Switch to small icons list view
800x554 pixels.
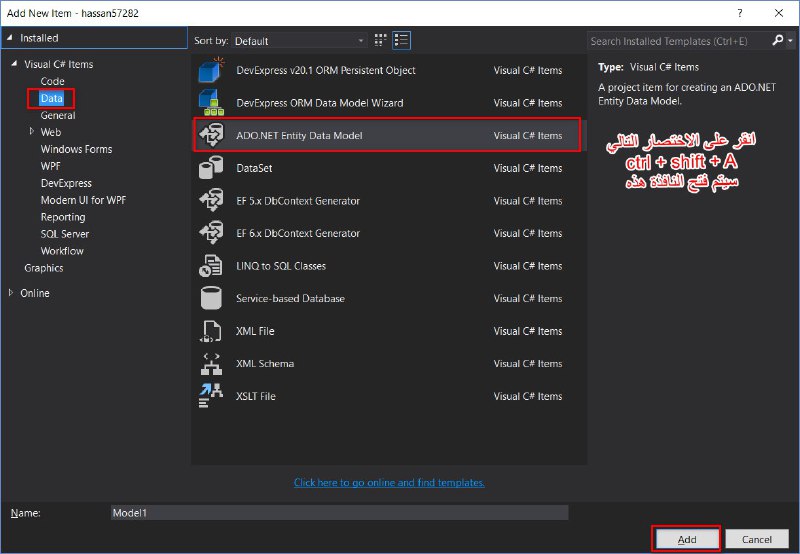click(402, 41)
